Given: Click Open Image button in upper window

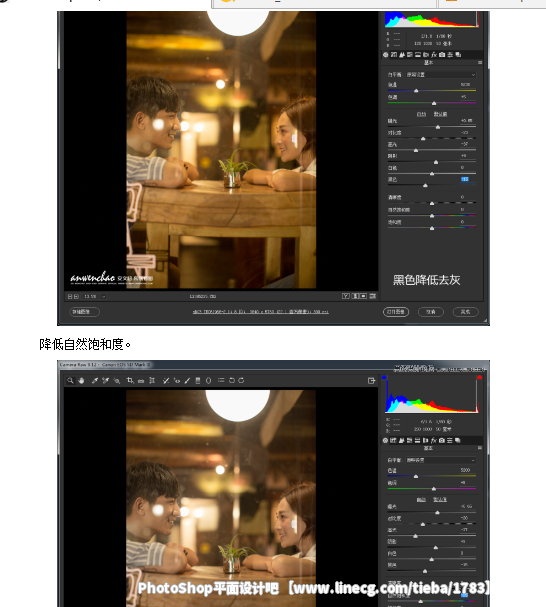Looking at the screenshot, I should (x=396, y=312).
